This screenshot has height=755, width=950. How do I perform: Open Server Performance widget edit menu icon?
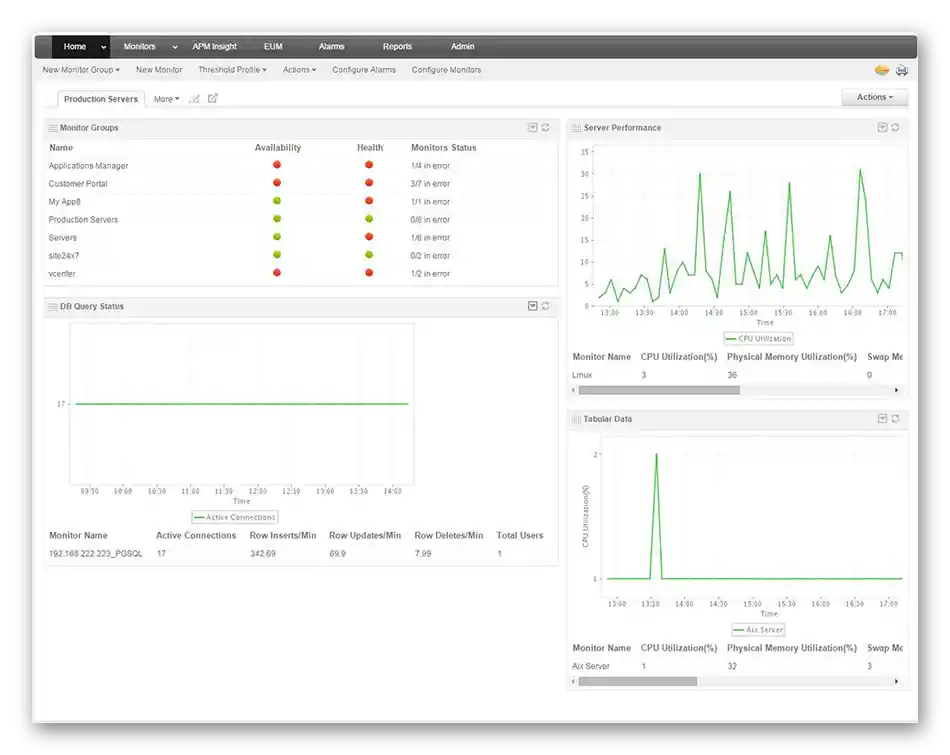point(882,127)
